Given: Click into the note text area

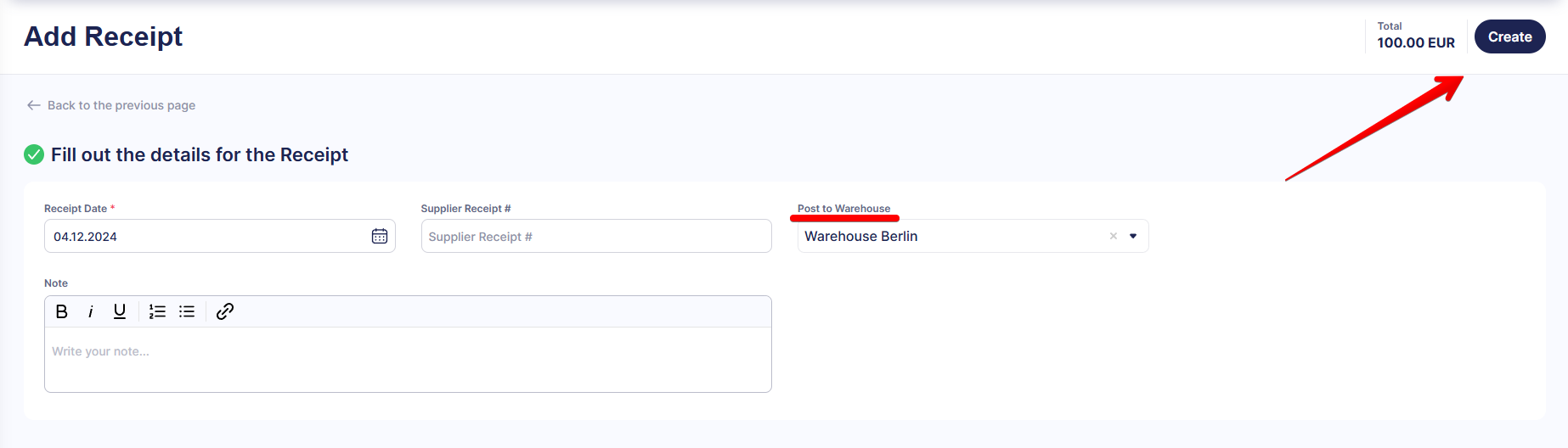Looking at the screenshot, I should 408,359.
